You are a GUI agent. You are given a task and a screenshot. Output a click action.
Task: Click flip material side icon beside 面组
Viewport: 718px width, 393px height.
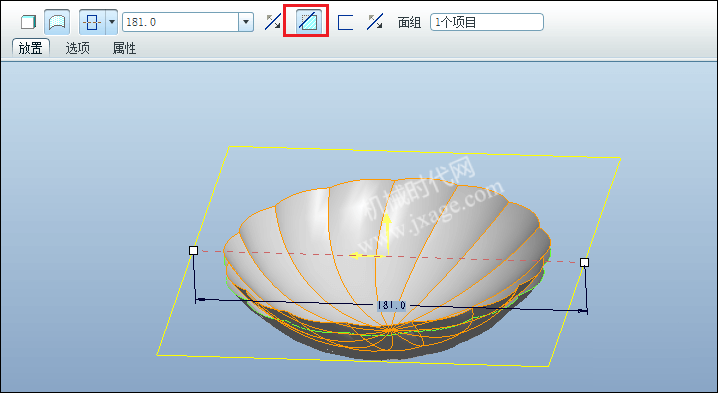(x=375, y=22)
